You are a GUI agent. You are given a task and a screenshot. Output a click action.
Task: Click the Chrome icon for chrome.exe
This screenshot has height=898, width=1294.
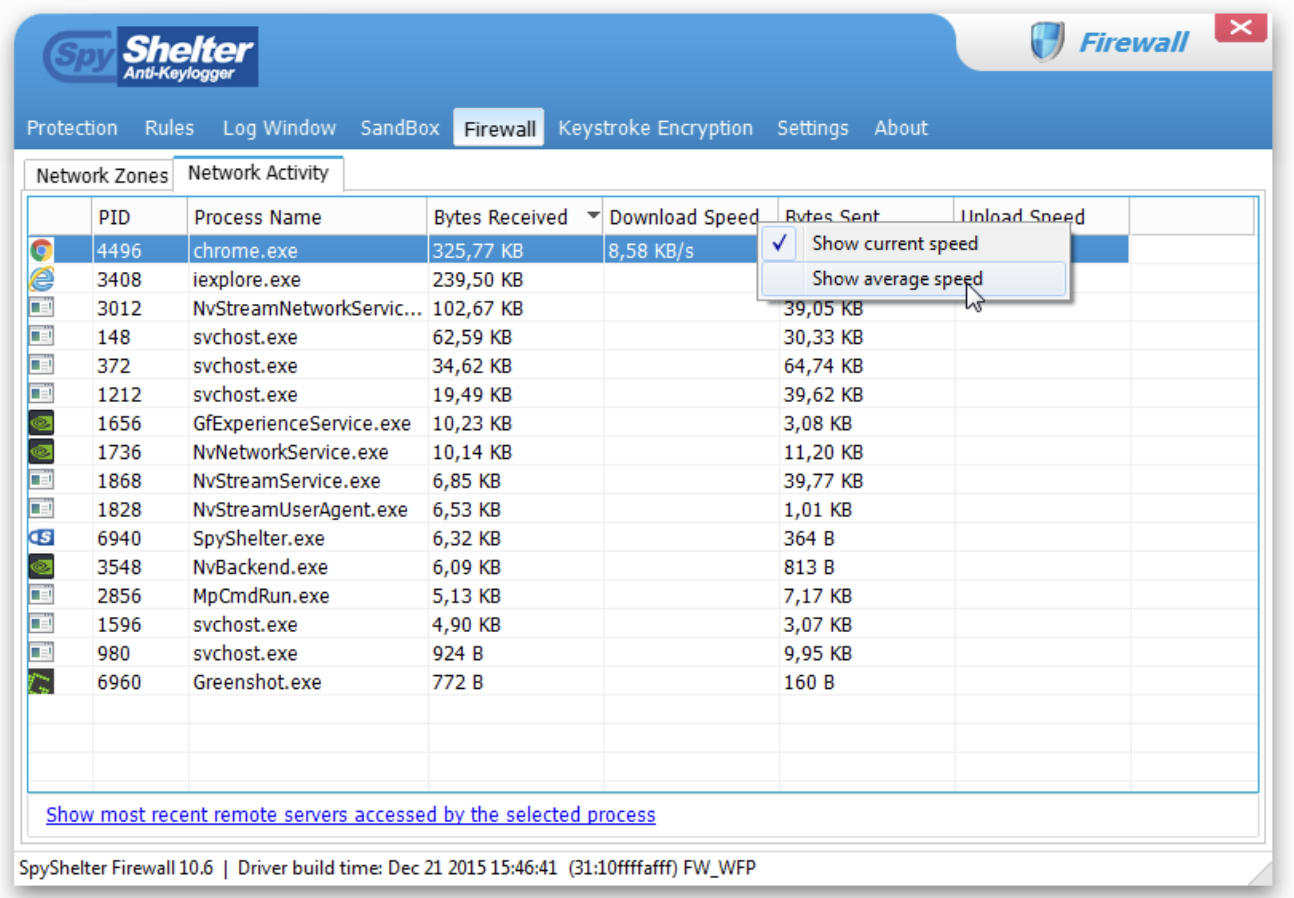(x=41, y=250)
